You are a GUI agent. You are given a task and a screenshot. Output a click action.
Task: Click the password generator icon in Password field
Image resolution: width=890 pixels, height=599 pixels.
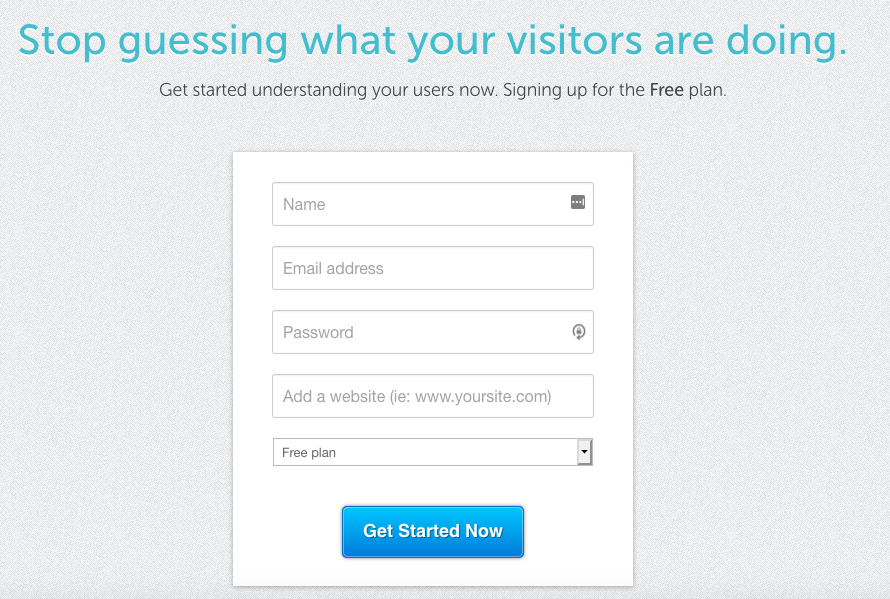[578, 332]
